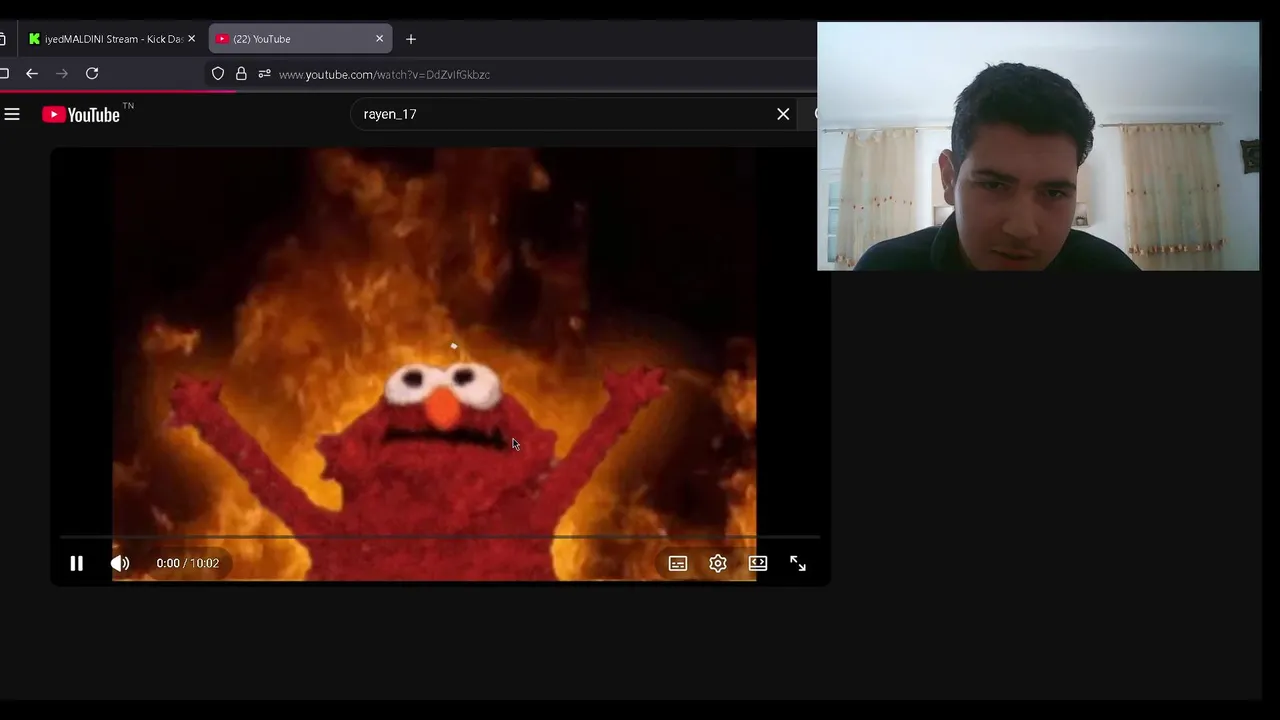
Task: Enter fullscreen mode
Action: [798, 563]
